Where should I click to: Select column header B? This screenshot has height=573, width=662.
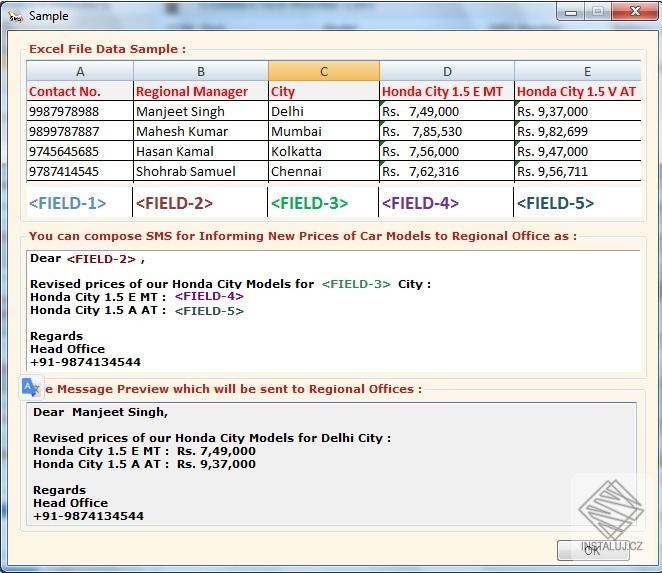click(x=201, y=71)
